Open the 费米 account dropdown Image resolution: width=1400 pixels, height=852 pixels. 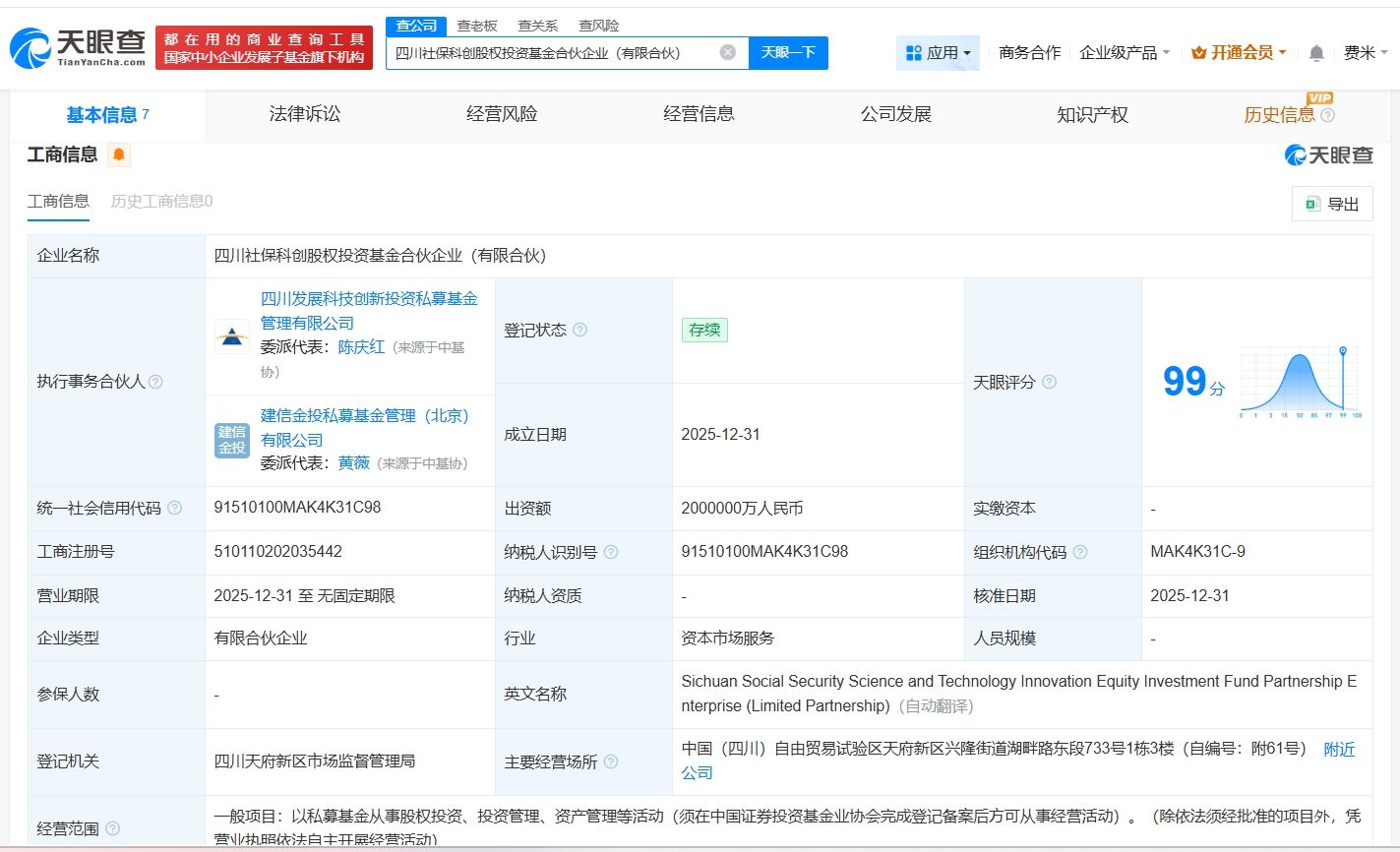point(1364,52)
